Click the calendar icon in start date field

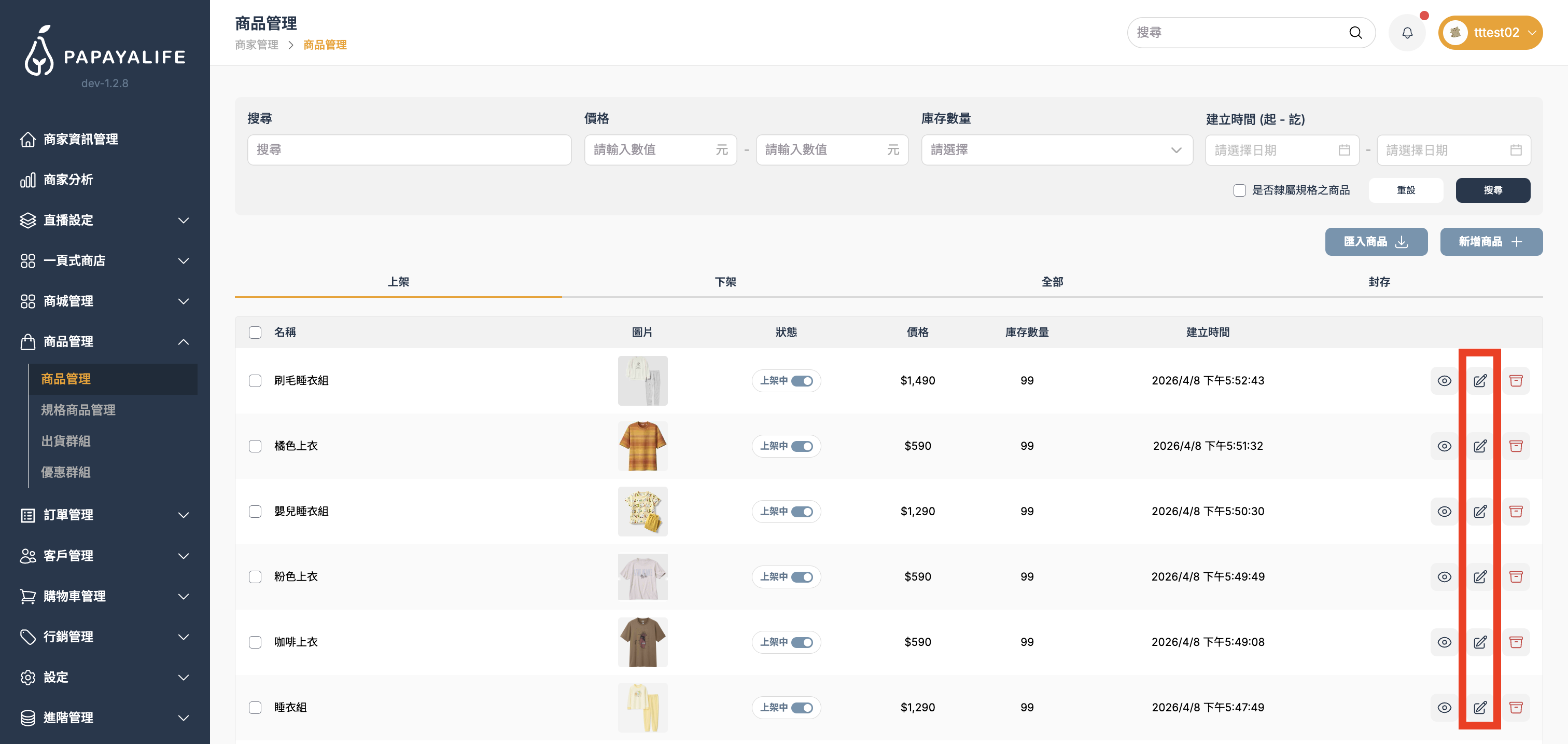pyautogui.click(x=1344, y=150)
